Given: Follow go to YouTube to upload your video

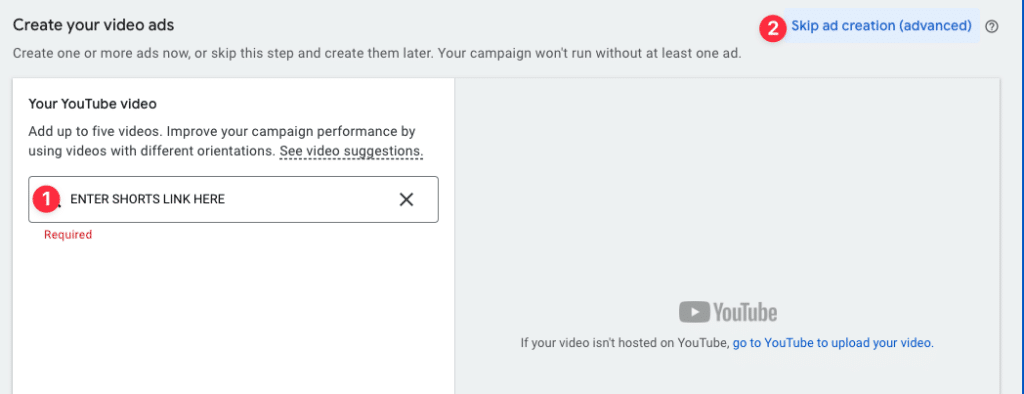Looking at the screenshot, I should click(x=833, y=342).
